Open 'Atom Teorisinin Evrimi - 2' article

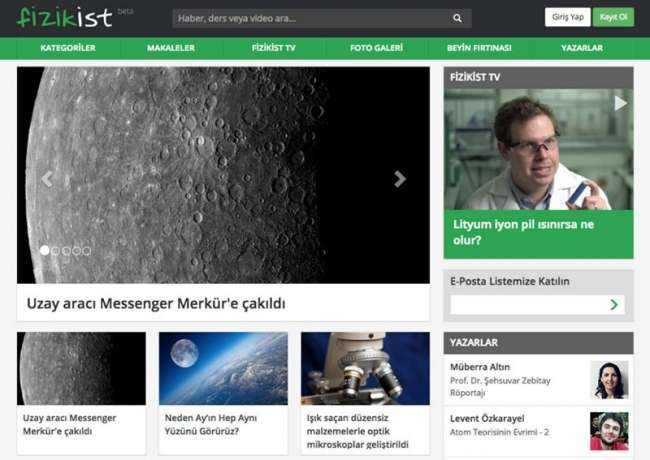coord(500,432)
